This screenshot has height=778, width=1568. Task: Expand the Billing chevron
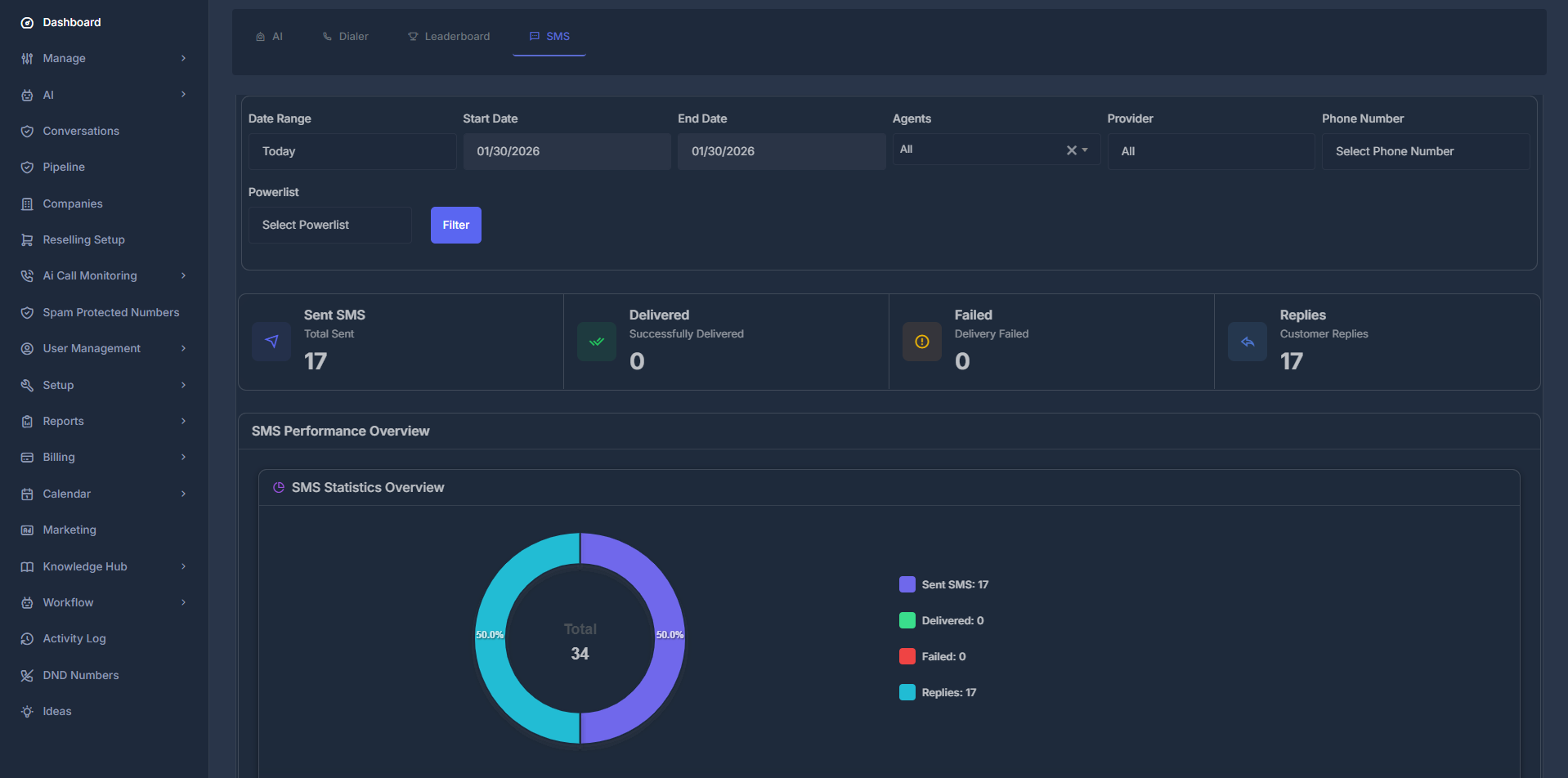click(x=183, y=457)
